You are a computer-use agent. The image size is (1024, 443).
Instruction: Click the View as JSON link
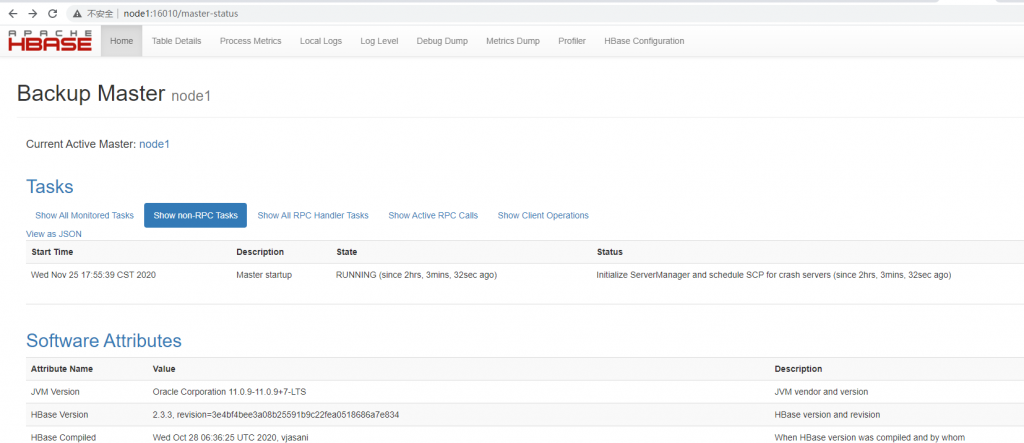click(x=54, y=234)
